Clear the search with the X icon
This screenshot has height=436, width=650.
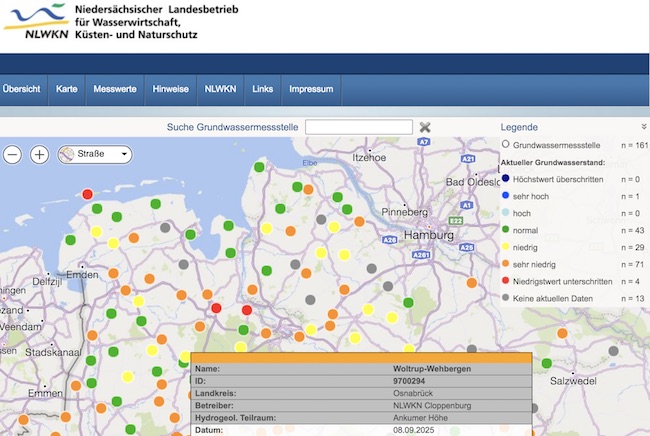pos(425,127)
